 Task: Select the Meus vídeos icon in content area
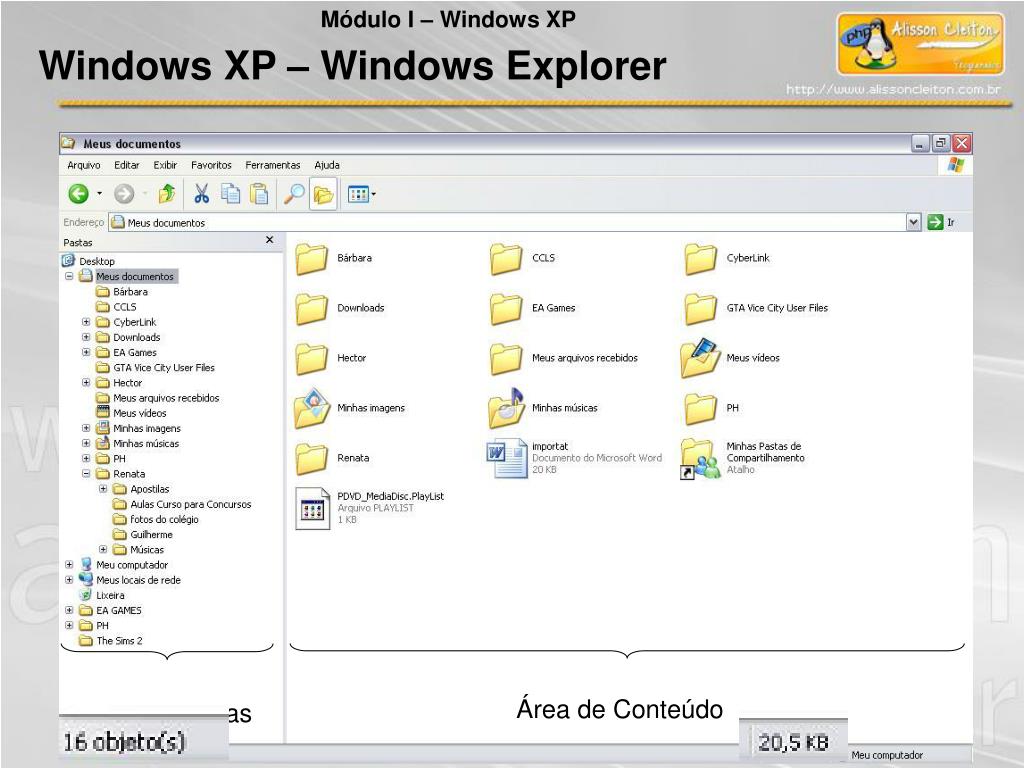click(701, 357)
